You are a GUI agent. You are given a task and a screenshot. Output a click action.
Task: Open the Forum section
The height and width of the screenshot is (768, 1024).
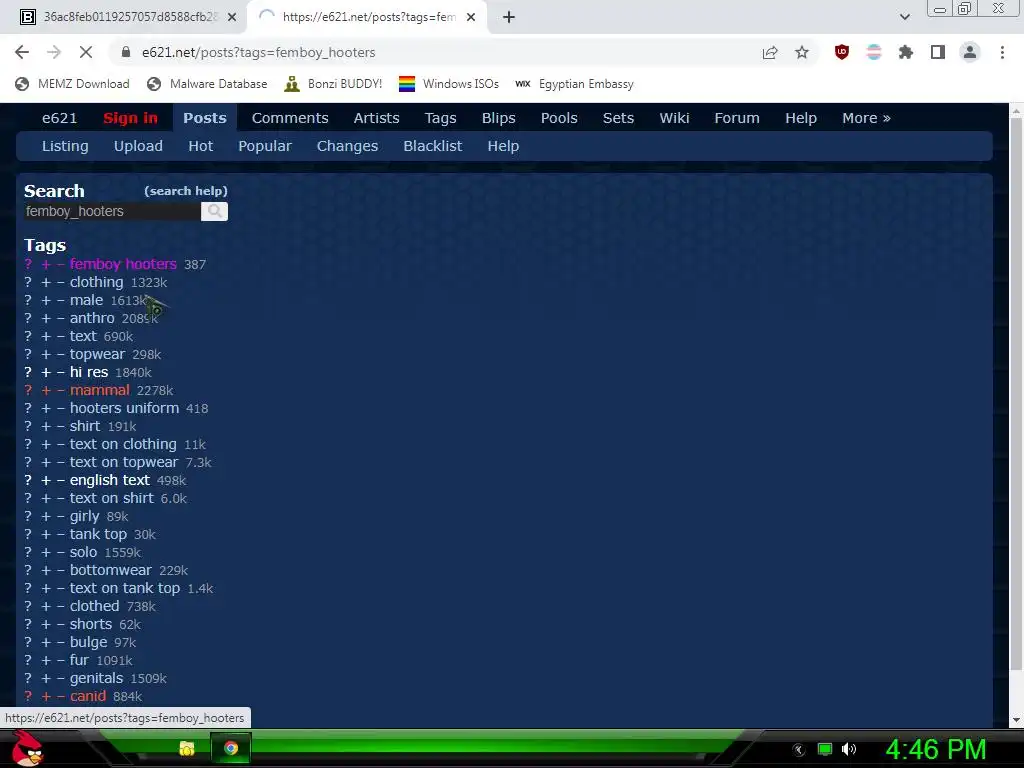[737, 118]
